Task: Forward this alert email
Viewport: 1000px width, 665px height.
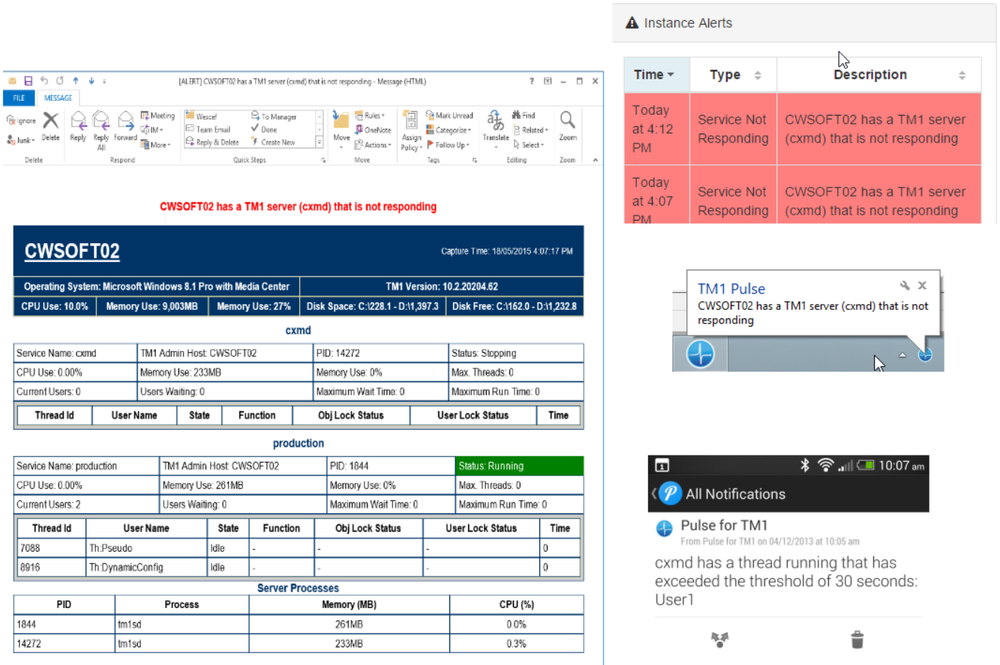Action: 125,128
